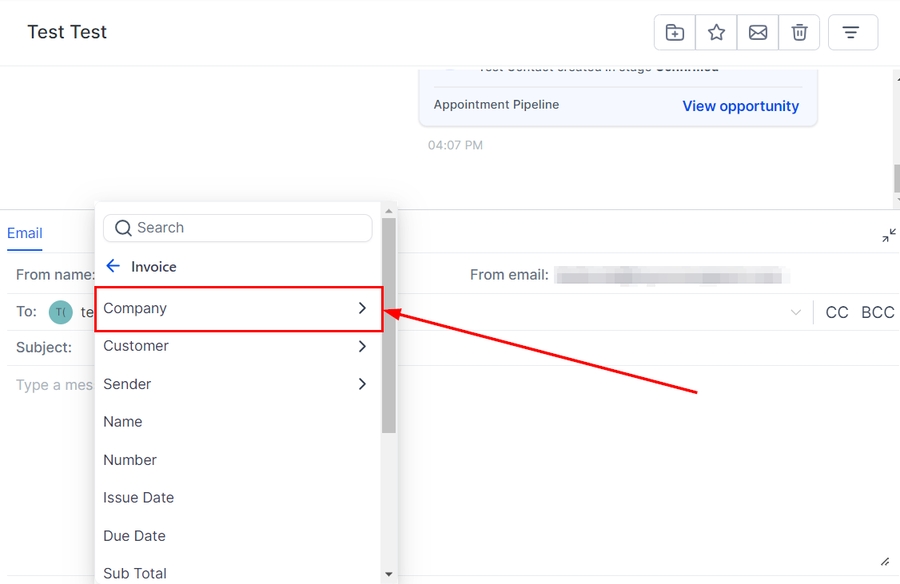Select the Name invoice field
900x584 pixels.
click(x=123, y=422)
